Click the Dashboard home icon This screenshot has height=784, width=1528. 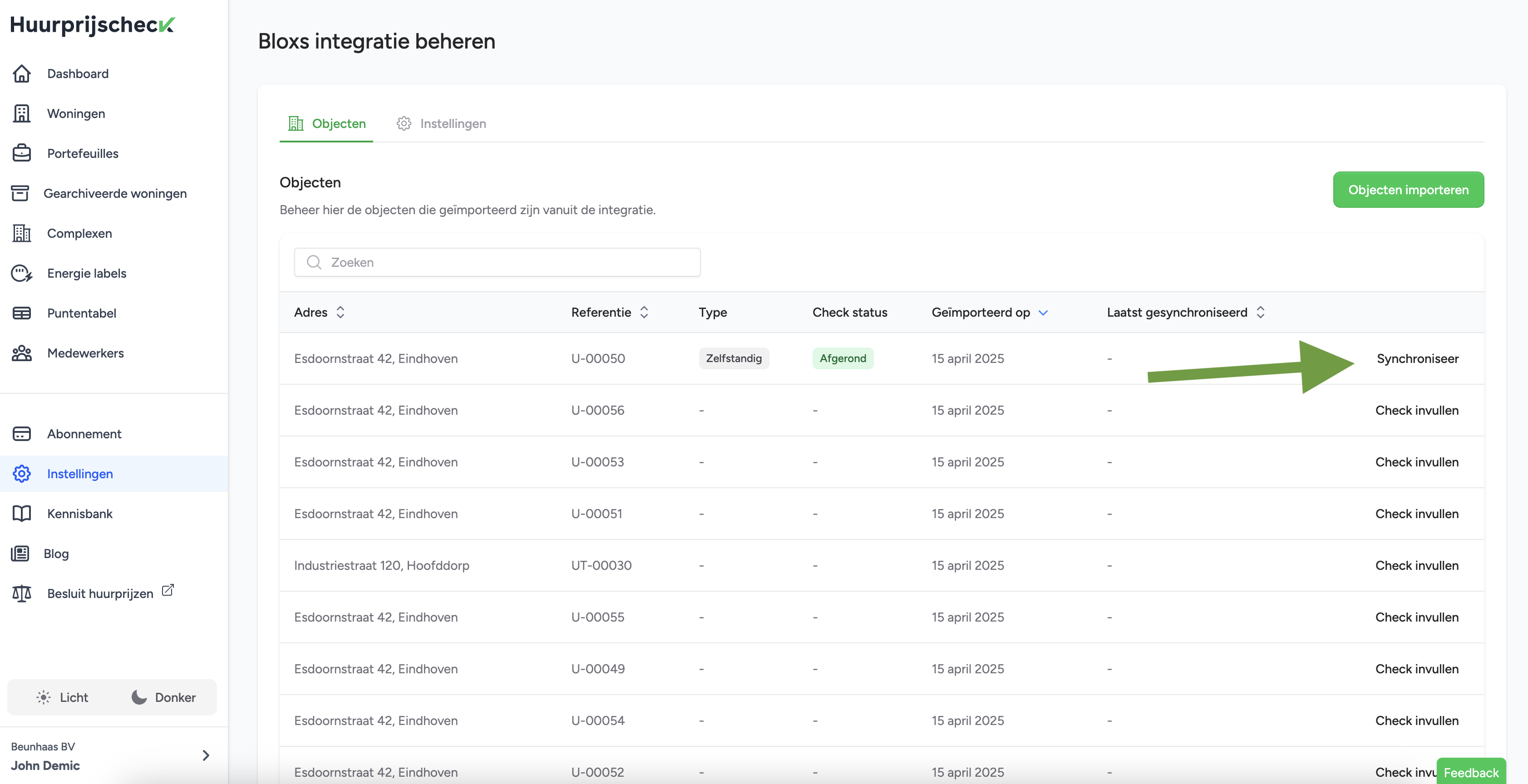pyautogui.click(x=22, y=73)
